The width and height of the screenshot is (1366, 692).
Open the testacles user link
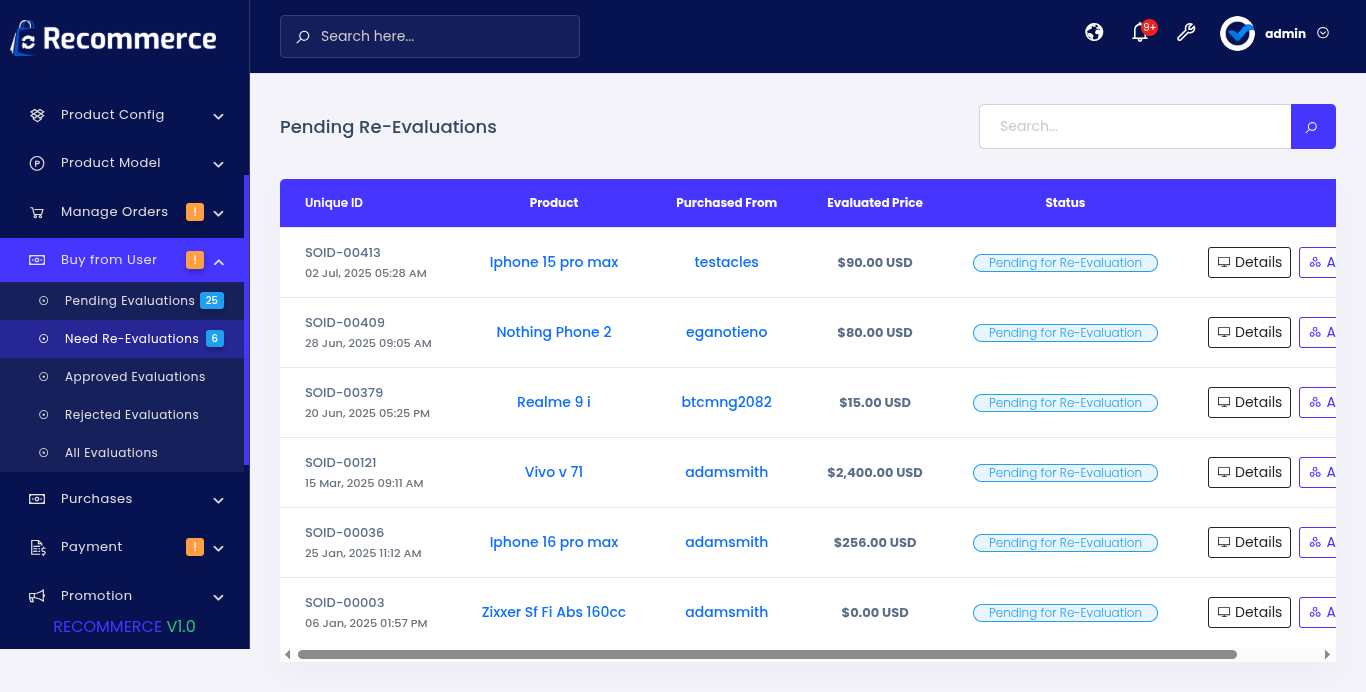click(x=727, y=262)
